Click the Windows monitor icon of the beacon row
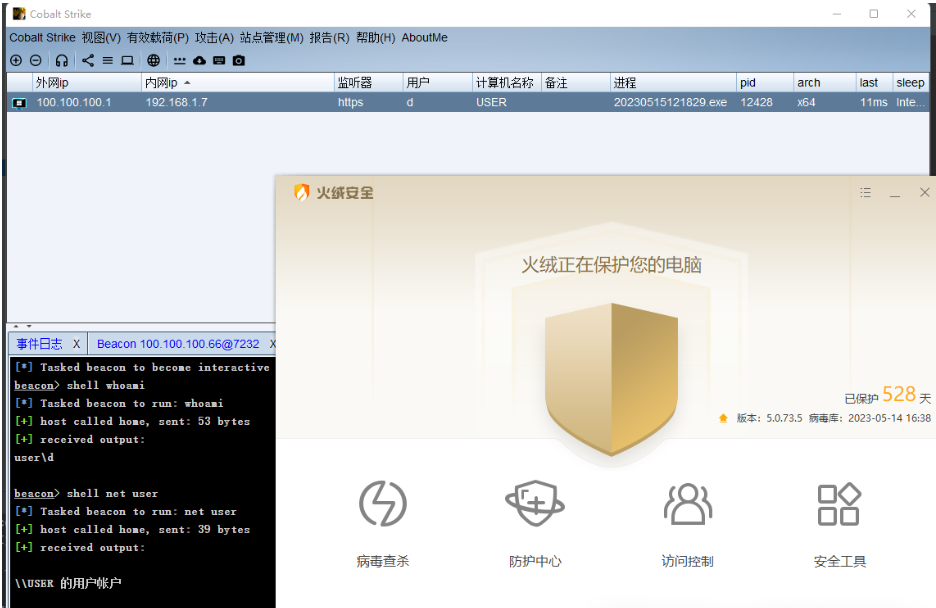The width and height of the screenshot is (936, 608). click(x=20, y=103)
